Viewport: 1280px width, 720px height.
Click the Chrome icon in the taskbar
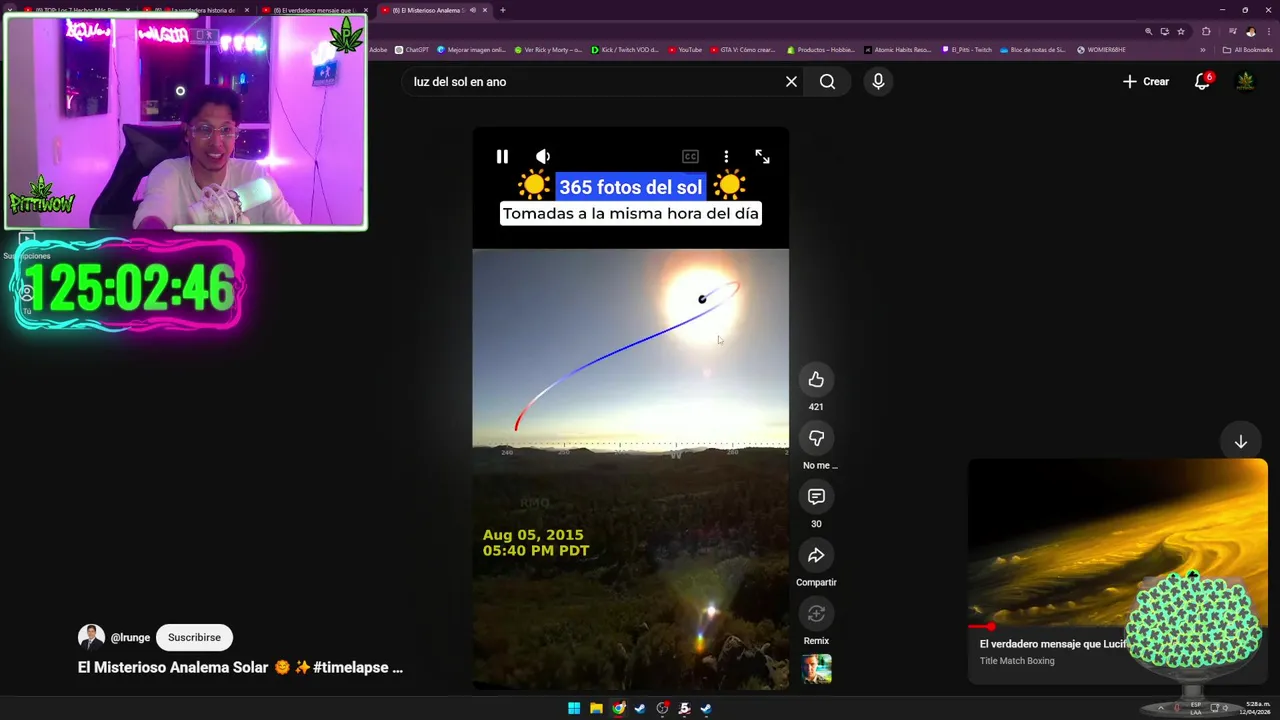click(x=619, y=708)
